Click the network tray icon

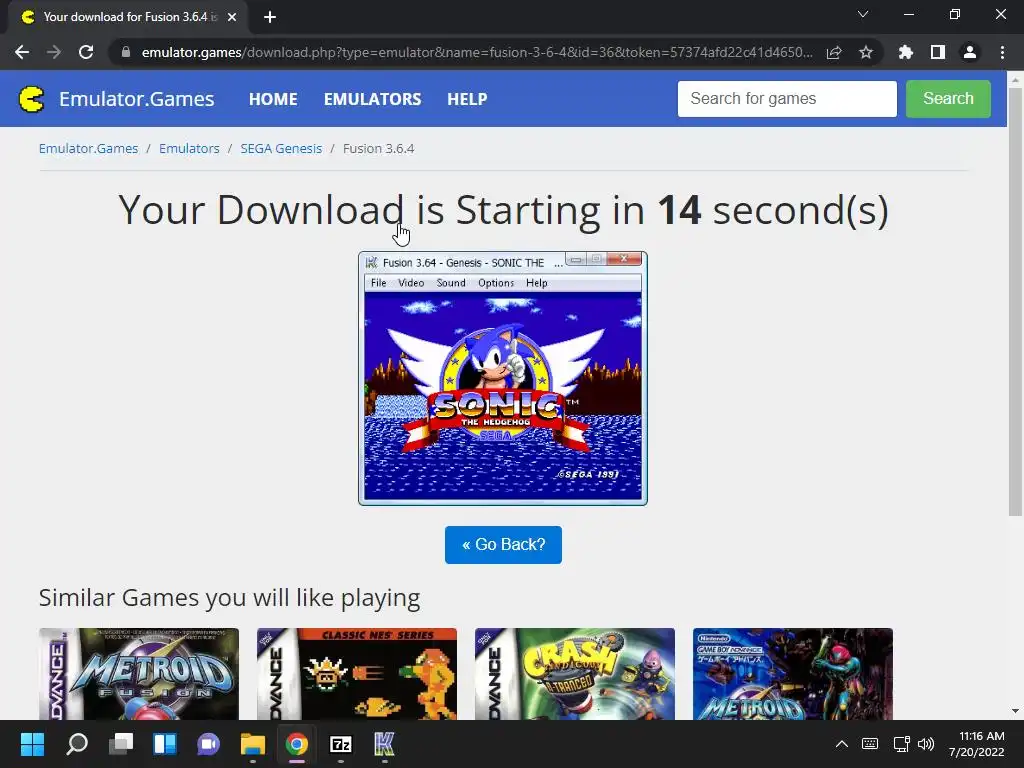coord(901,744)
